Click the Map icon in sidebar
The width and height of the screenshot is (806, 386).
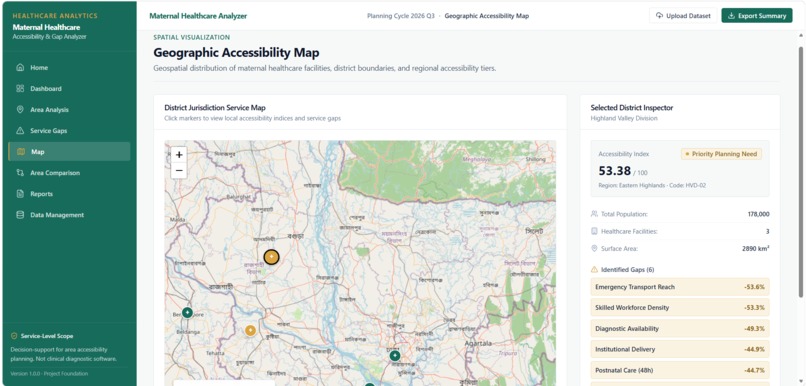(21, 152)
